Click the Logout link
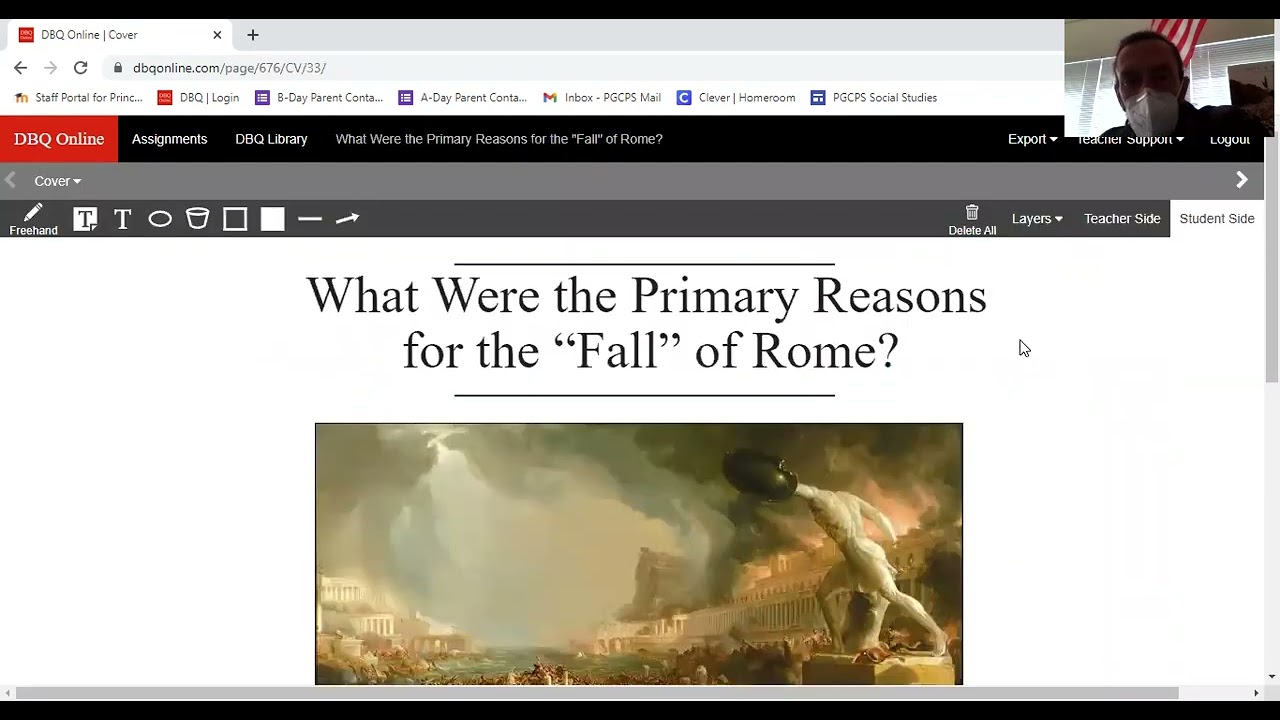 click(x=1230, y=140)
